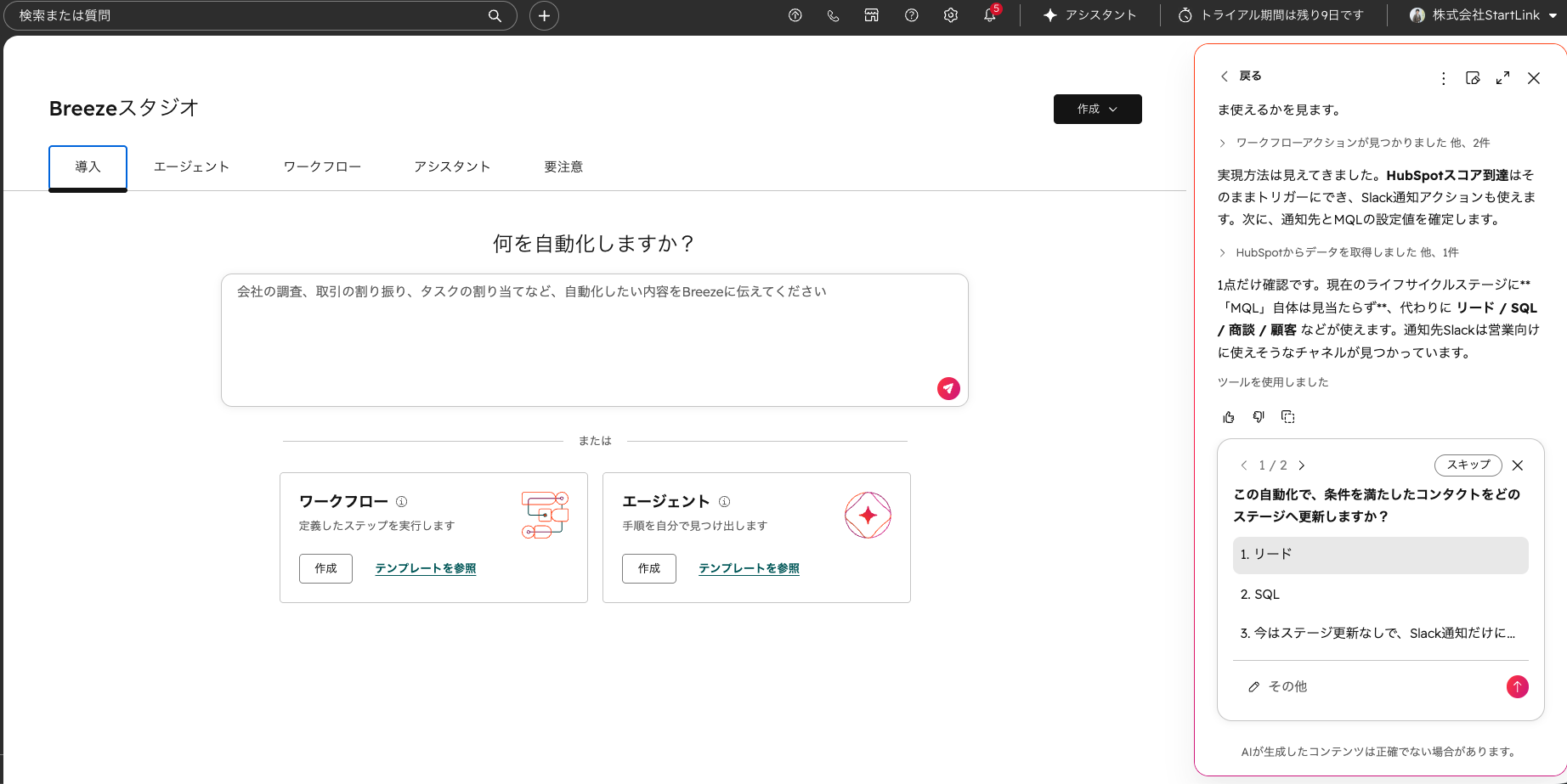Send the prompt with paper plane icon
Image resolution: width=1567 pixels, height=784 pixels.
pos(948,388)
